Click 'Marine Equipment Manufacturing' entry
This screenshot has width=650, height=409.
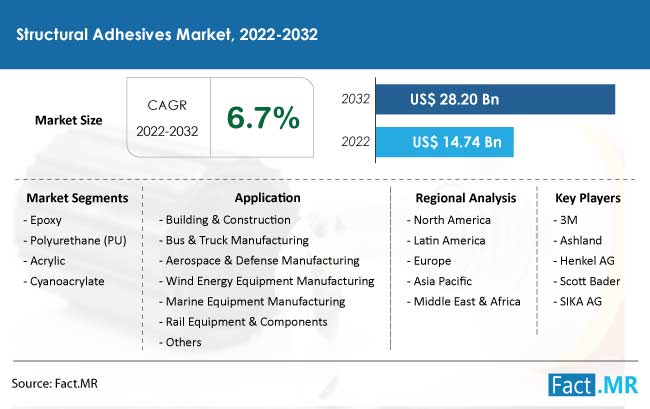255,301
